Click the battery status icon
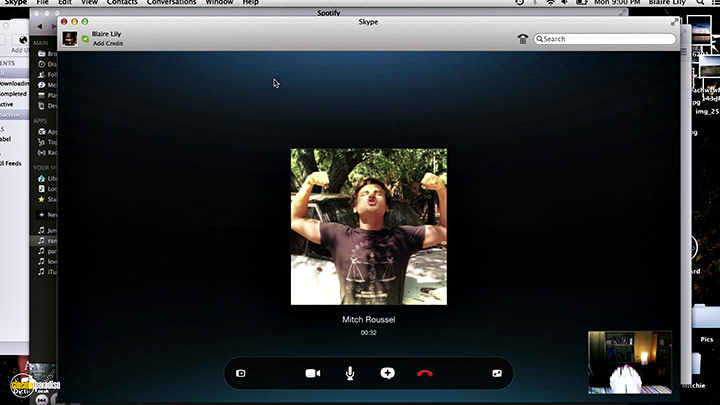The height and width of the screenshot is (405, 720). [x=582, y=2]
